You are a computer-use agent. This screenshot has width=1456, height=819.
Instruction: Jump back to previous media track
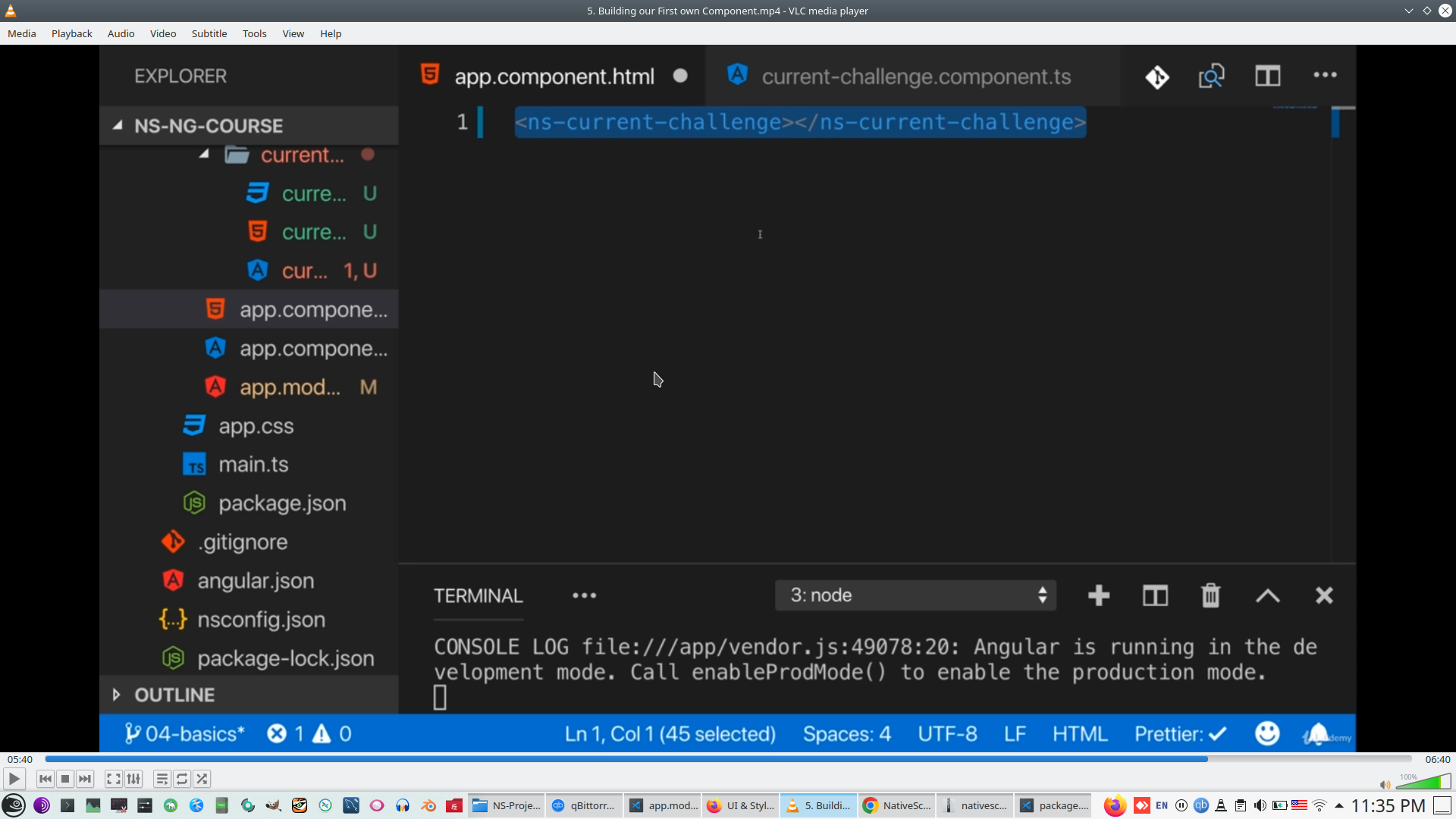pyautogui.click(x=45, y=779)
